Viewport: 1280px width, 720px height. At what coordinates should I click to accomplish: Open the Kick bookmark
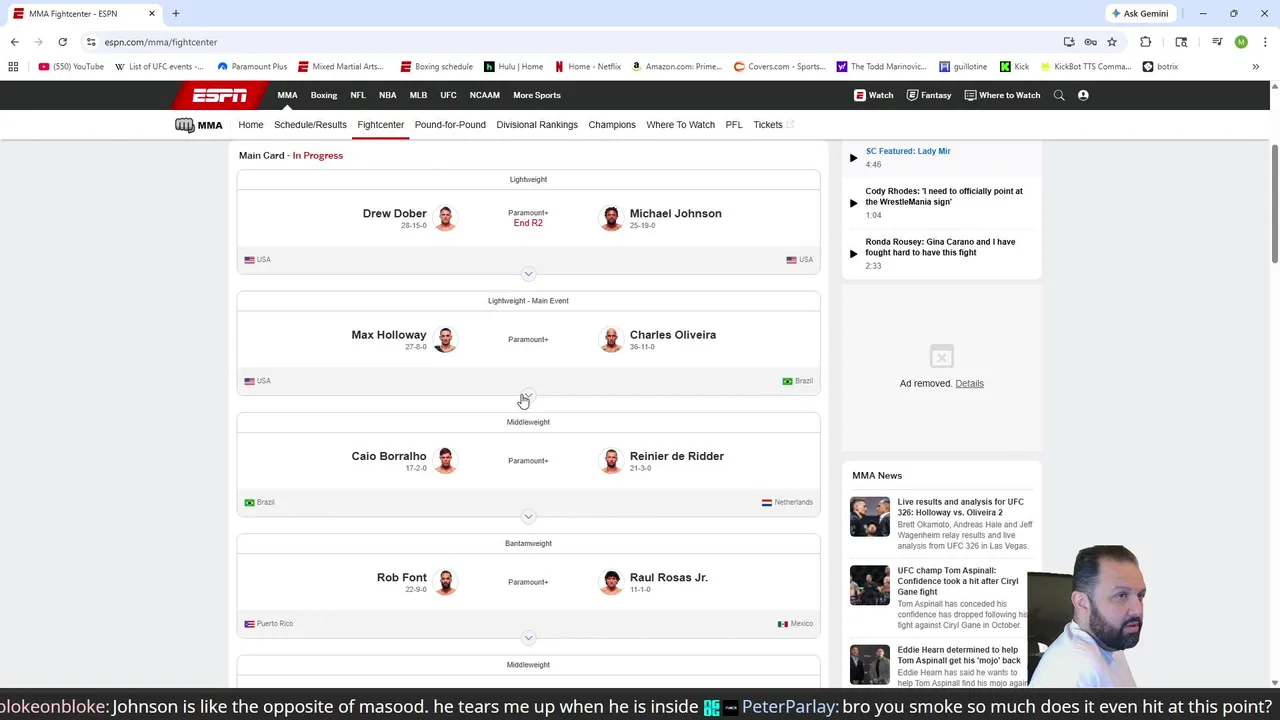coord(1014,67)
